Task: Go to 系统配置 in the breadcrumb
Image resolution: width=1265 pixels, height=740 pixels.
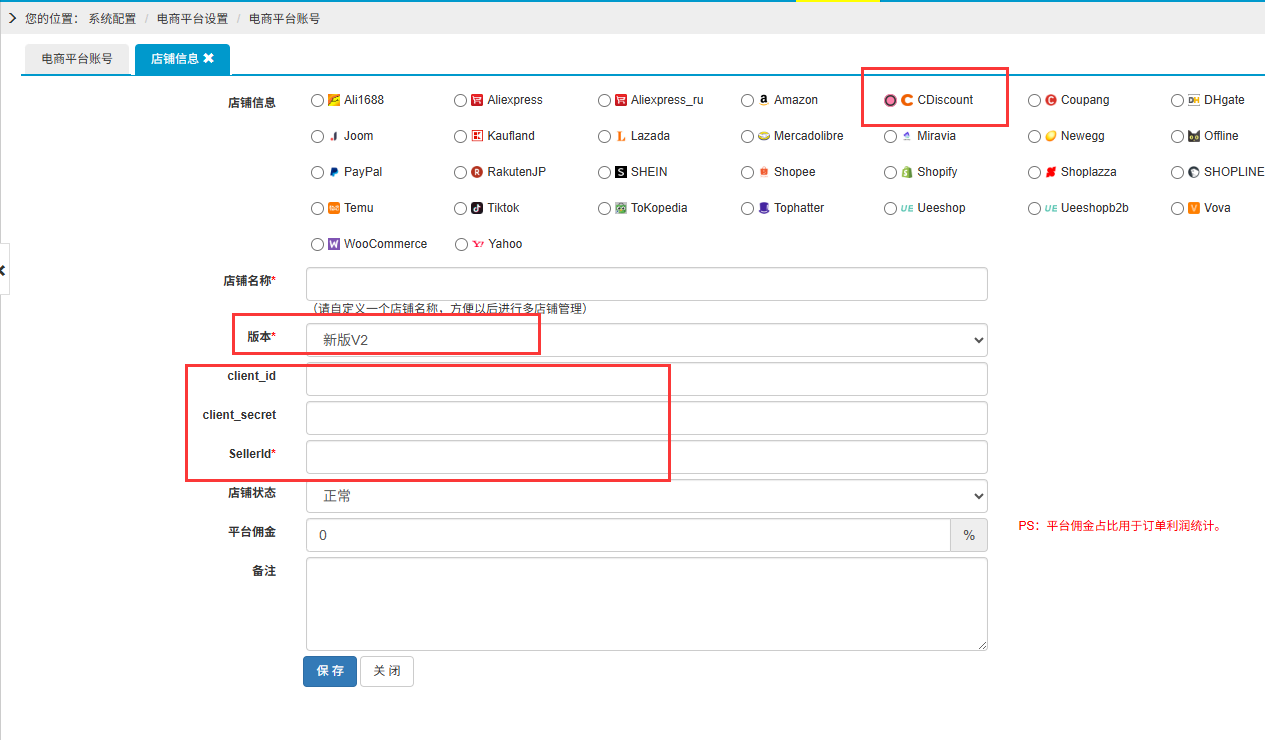Action: [112, 18]
